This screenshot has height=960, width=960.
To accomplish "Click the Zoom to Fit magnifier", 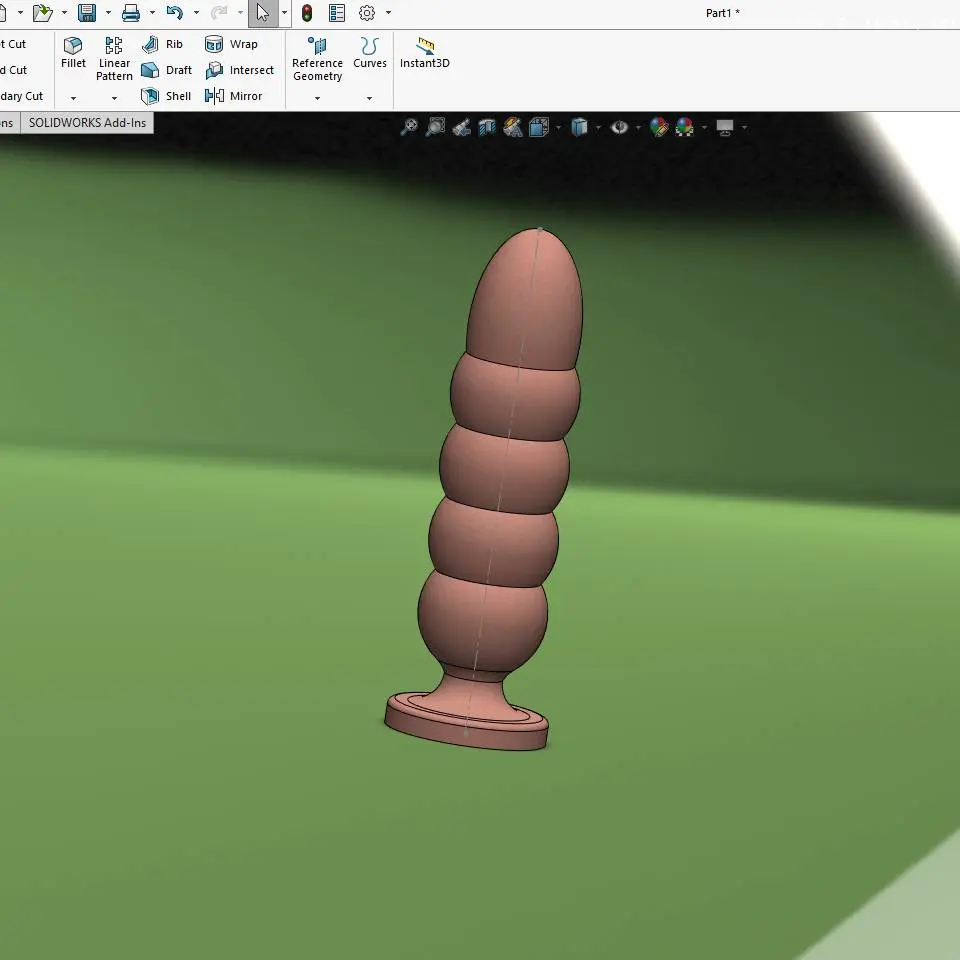I will [x=409, y=127].
